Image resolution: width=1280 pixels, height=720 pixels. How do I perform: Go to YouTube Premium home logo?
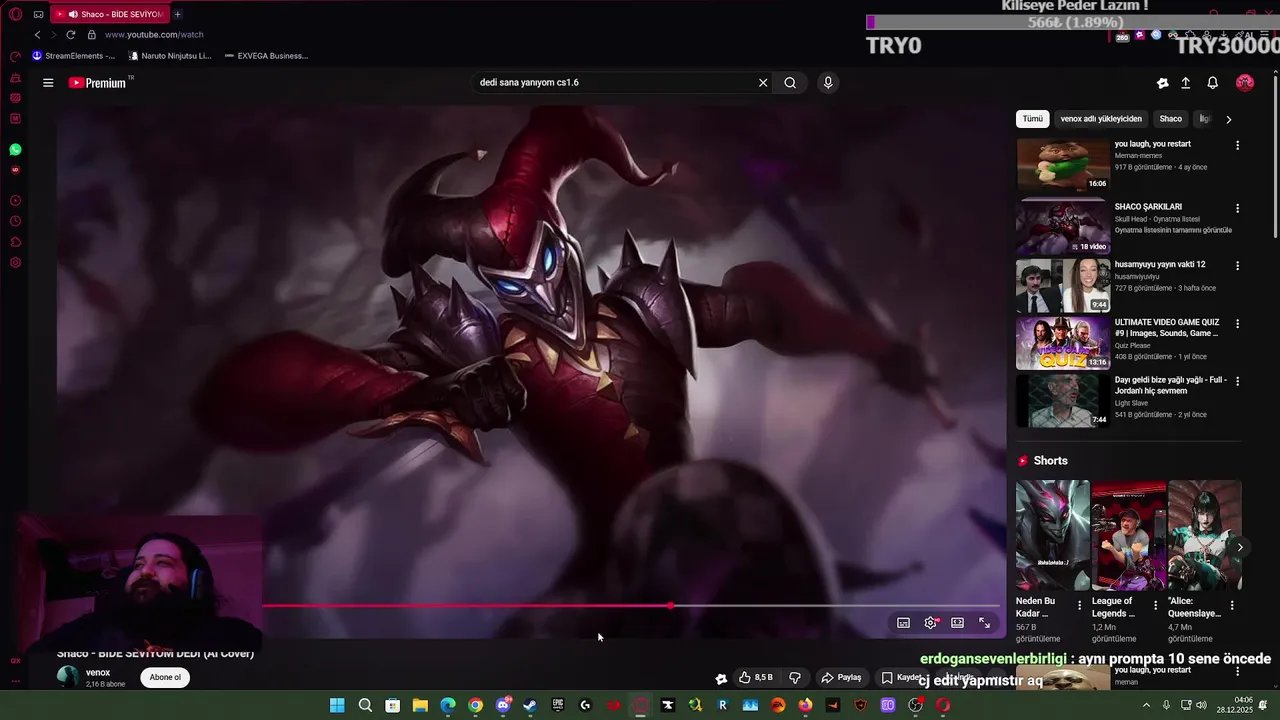click(100, 83)
